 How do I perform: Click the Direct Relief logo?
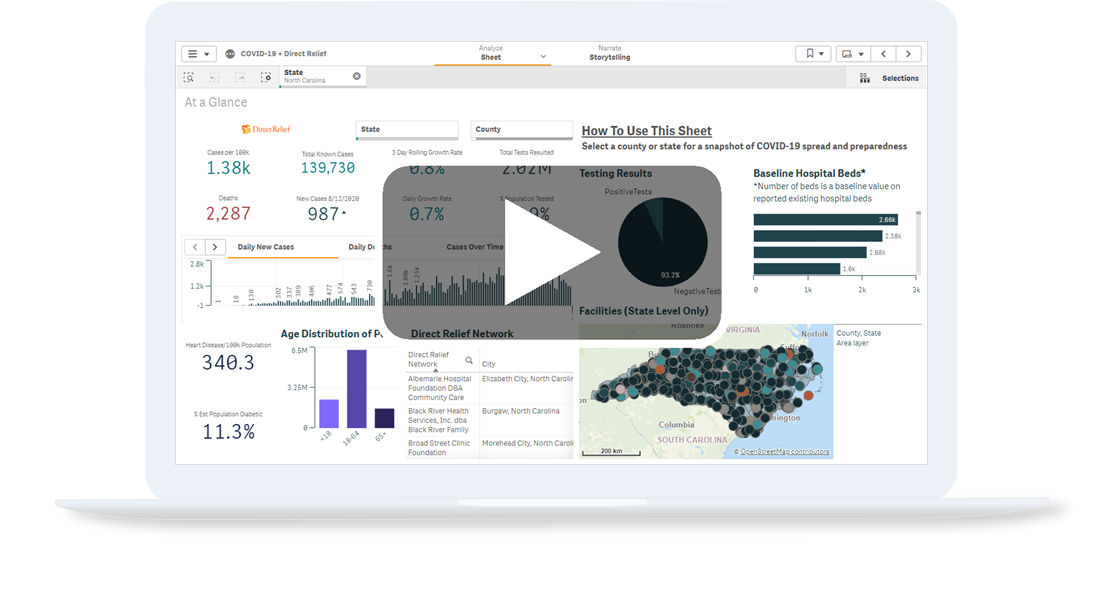(265, 129)
